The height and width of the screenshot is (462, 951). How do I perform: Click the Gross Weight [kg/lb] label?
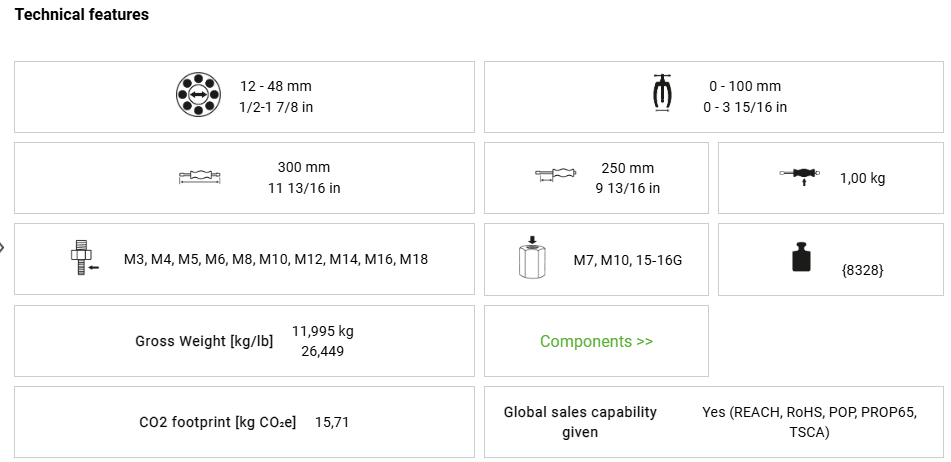click(204, 341)
